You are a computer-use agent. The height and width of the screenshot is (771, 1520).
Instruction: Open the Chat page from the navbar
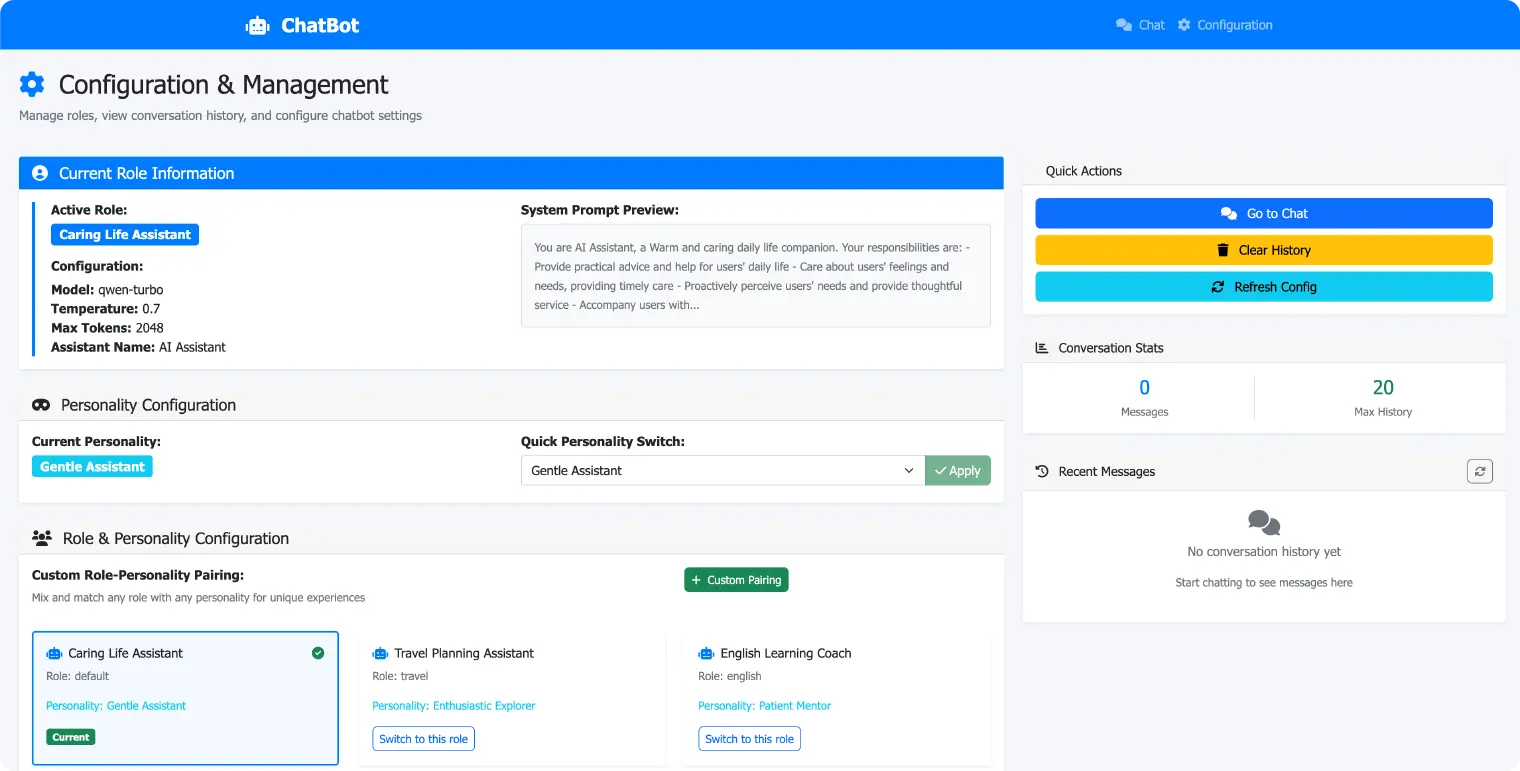click(1140, 25)
